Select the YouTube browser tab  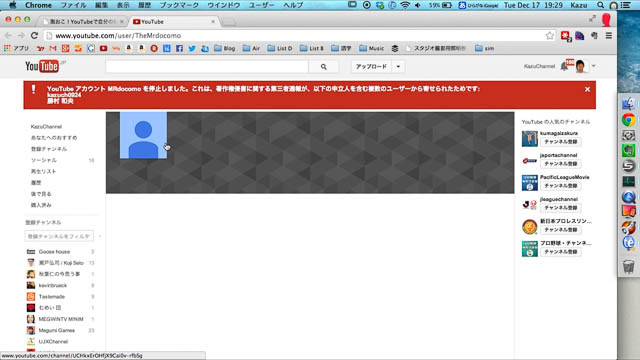173,22
